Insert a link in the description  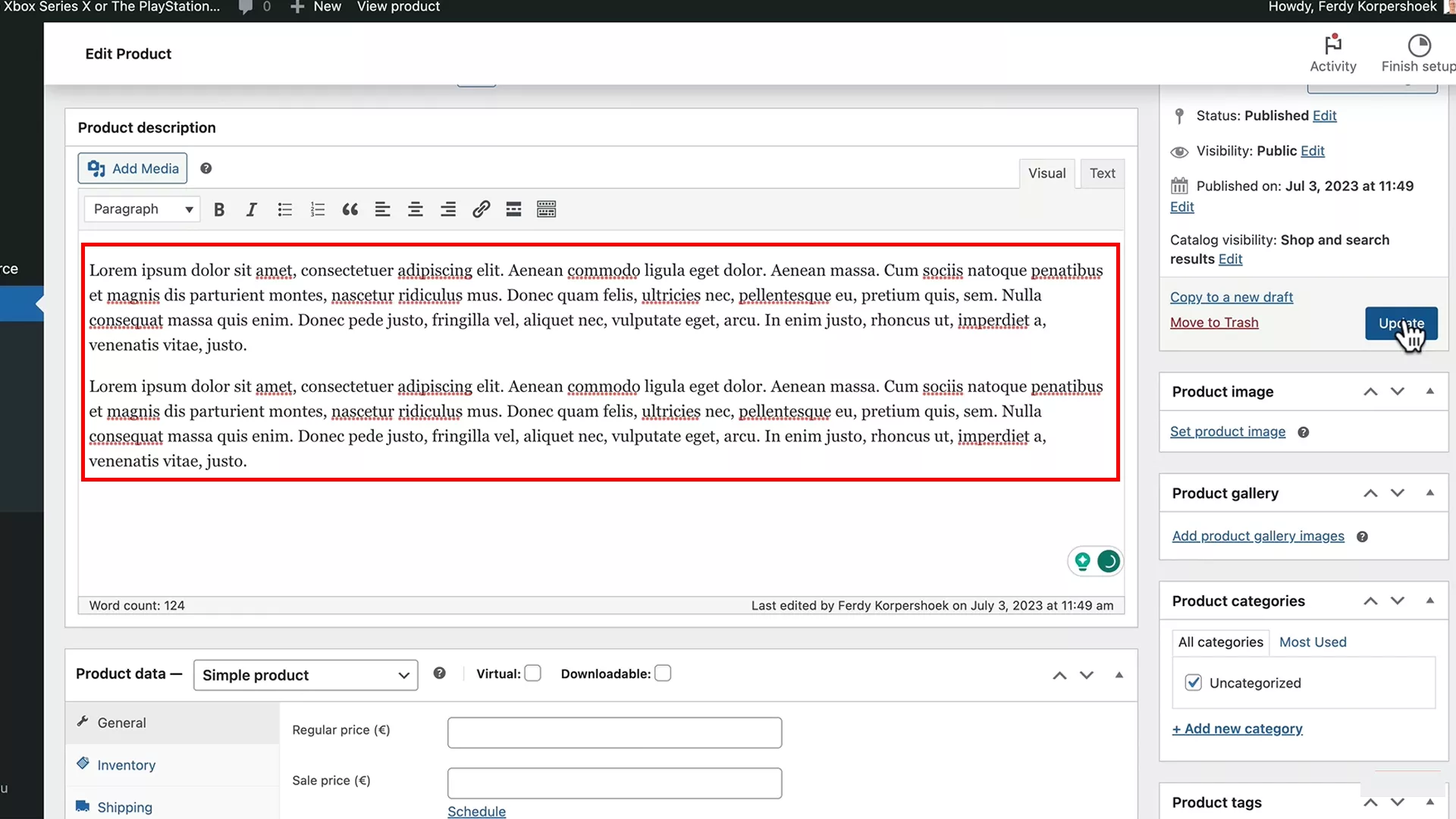[482, 209]
